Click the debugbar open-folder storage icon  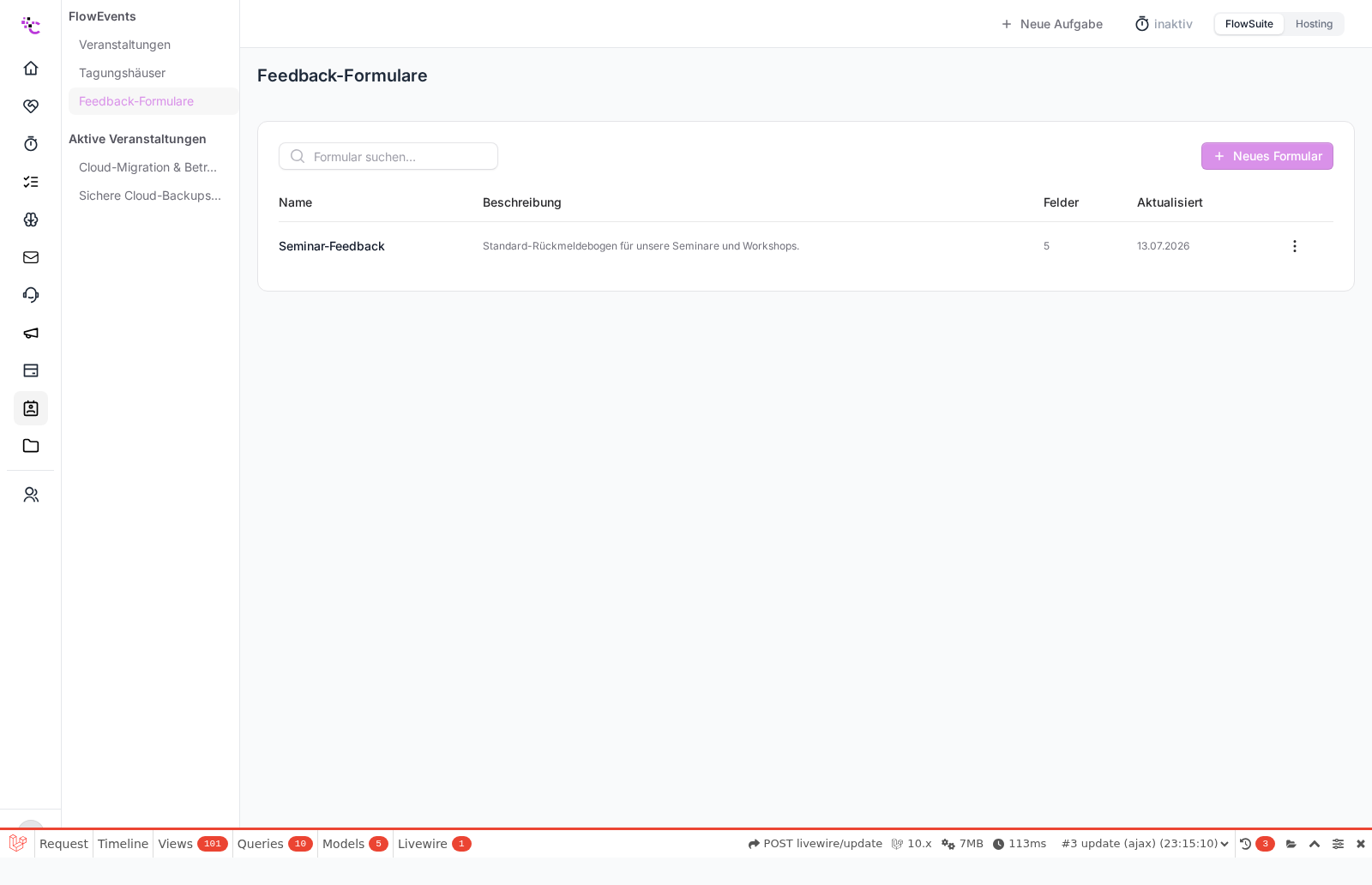point(1291,844)
